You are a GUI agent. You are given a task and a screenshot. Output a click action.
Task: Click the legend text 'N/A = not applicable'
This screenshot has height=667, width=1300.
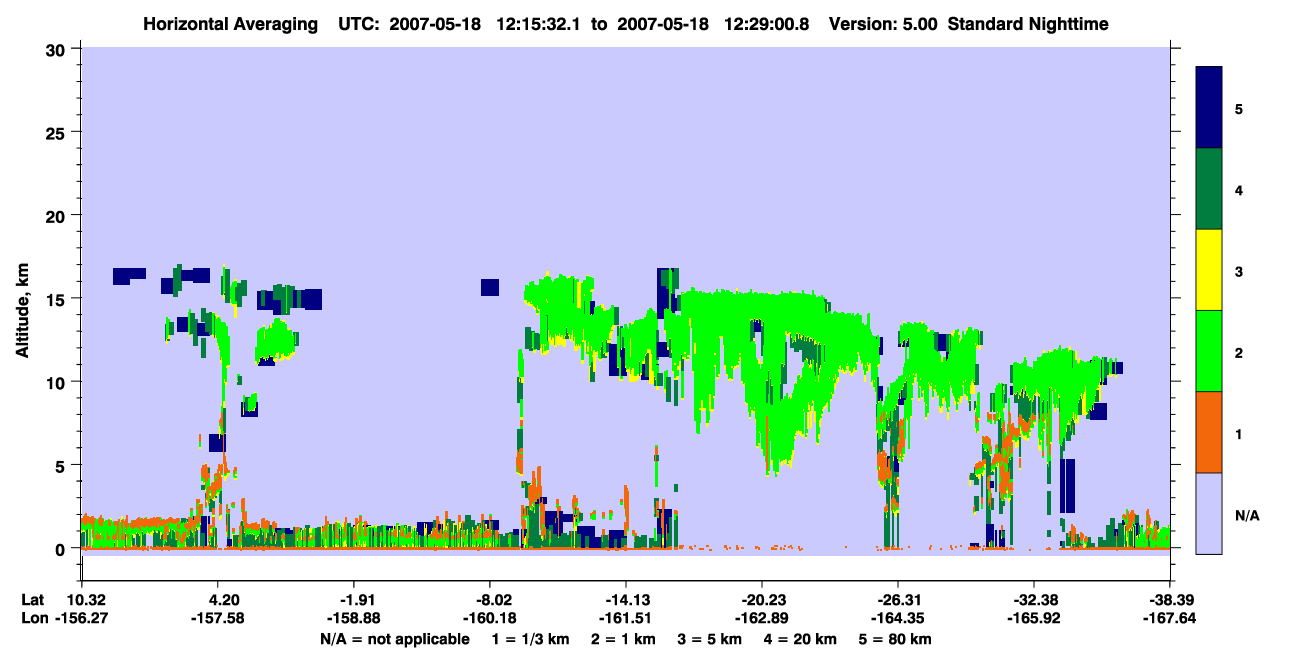pos(394,639)
